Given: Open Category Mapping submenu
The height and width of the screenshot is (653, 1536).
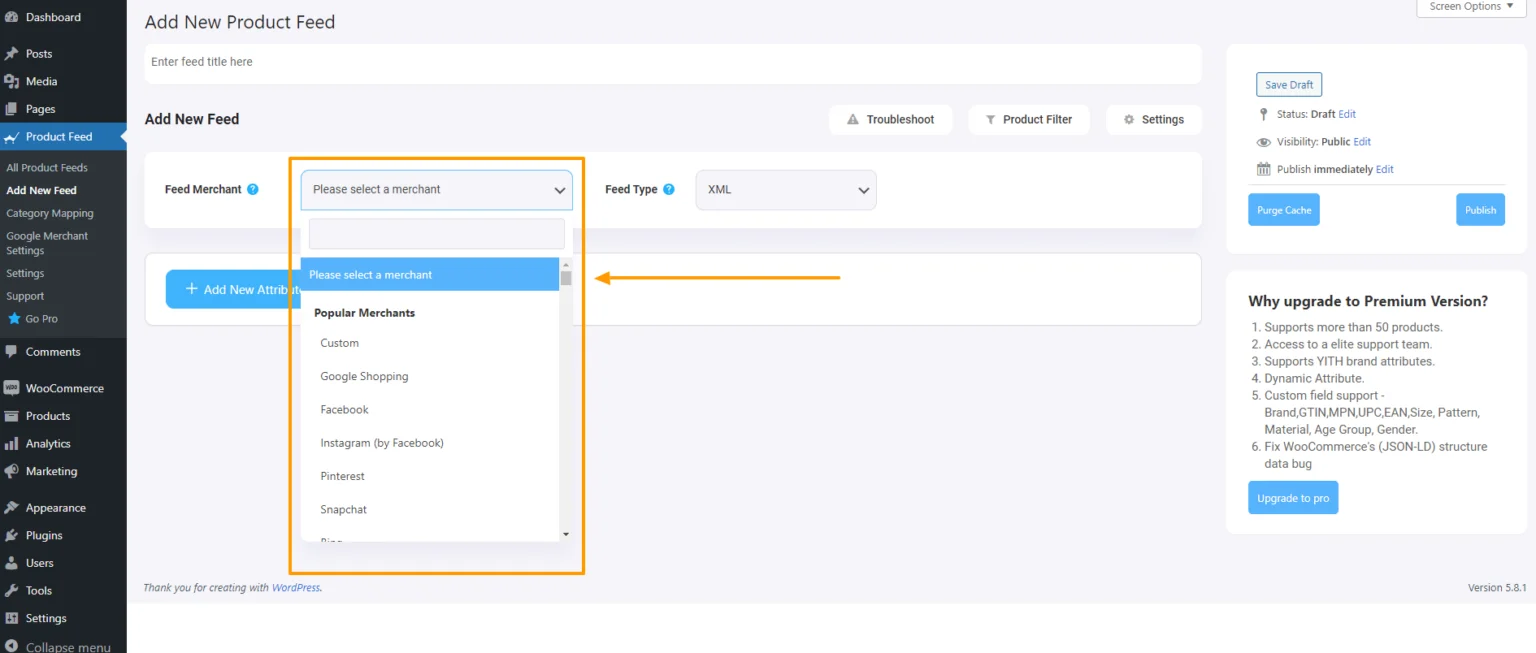Looking at the screenshot, I should click(50, 213).
